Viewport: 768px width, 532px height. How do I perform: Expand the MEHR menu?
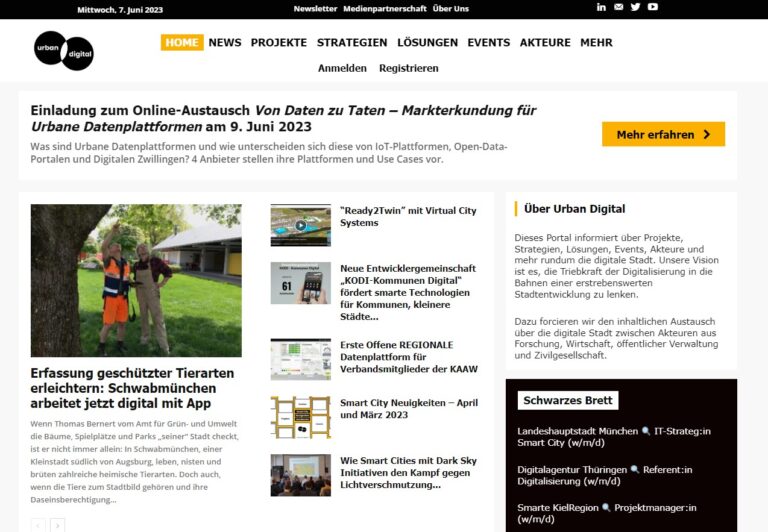(x=596, y=43)
